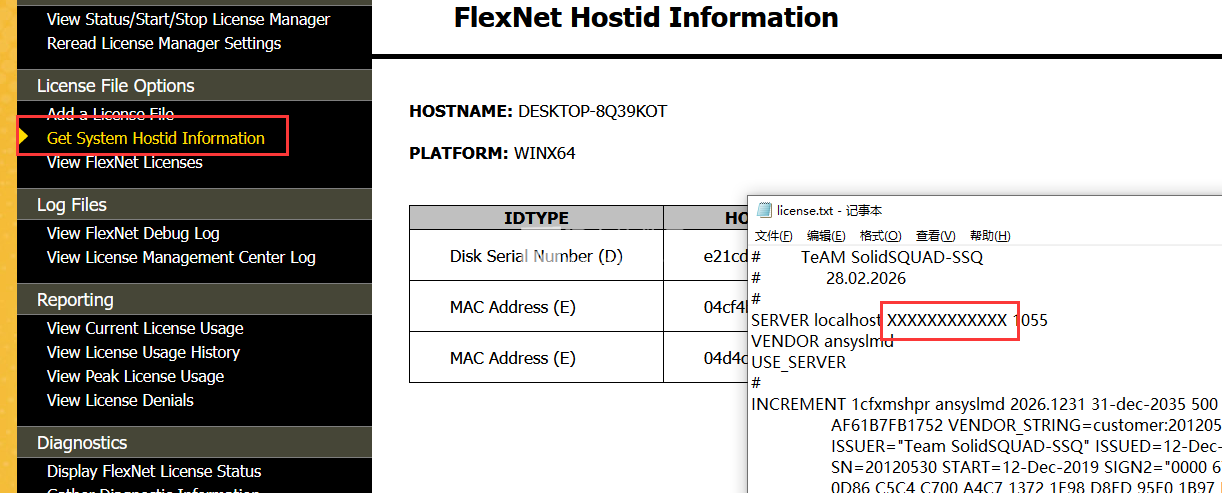Click the yellow arrow beside Get System Hostid
The height and width of the screenshot is (493, 1222).
(x=24, y=137)
